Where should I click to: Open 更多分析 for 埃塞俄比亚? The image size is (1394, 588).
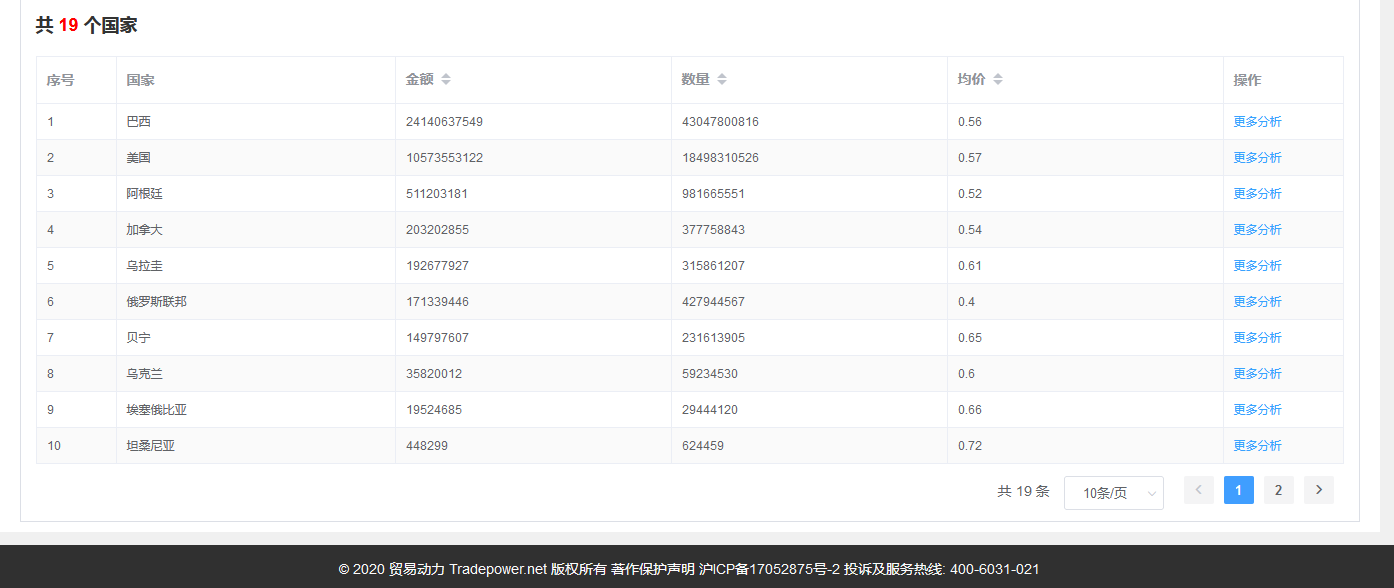(x=1257, y=410)
